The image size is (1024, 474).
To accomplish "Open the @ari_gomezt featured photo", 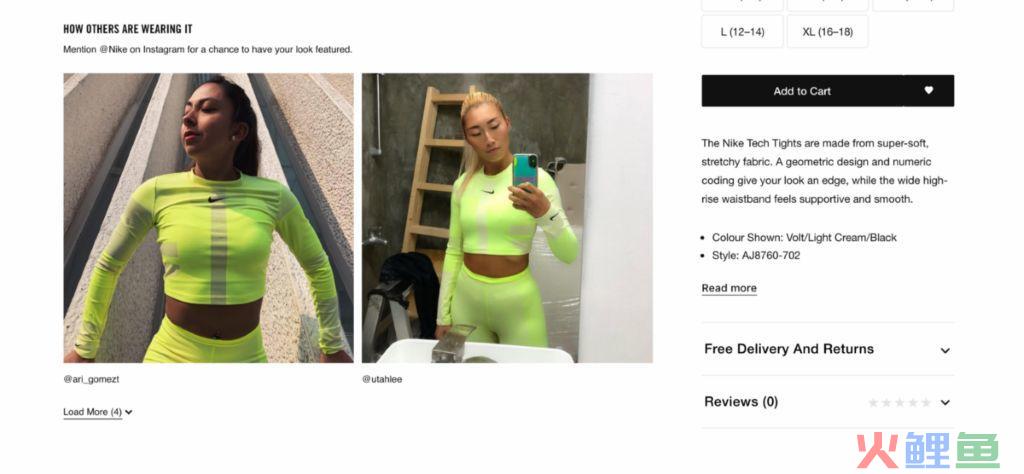I will coord(208,217).
